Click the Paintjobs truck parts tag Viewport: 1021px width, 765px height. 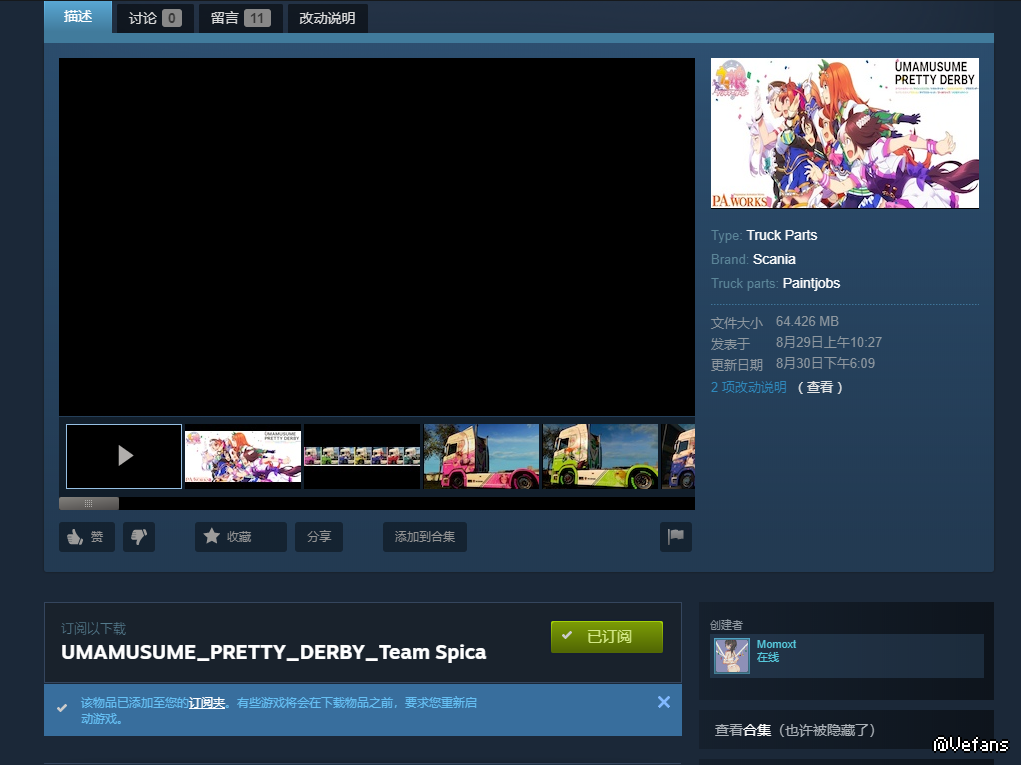(811, 284)
